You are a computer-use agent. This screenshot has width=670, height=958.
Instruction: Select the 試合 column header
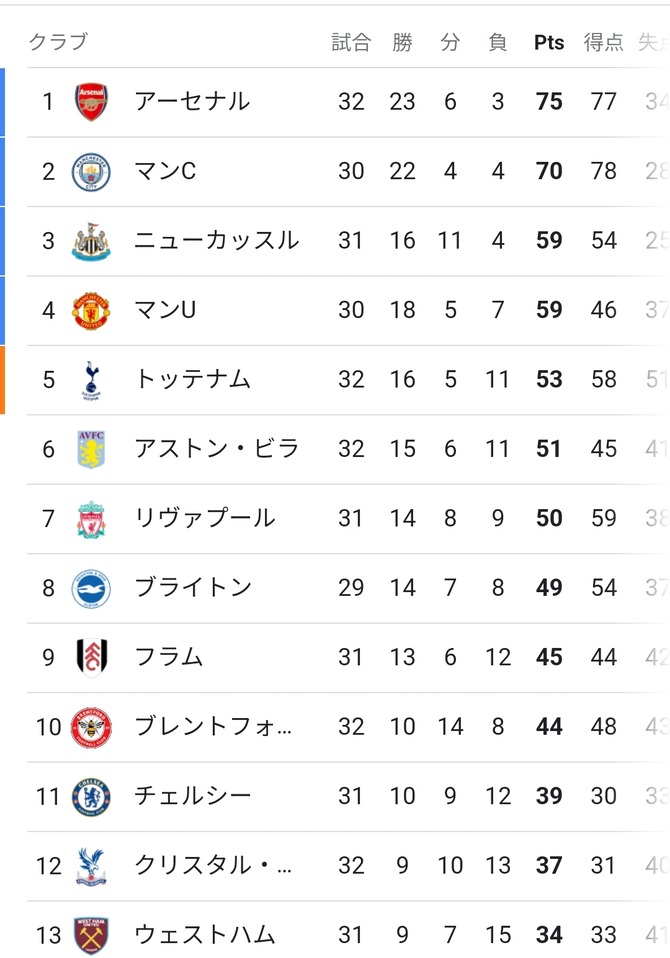tap(351, 42)
